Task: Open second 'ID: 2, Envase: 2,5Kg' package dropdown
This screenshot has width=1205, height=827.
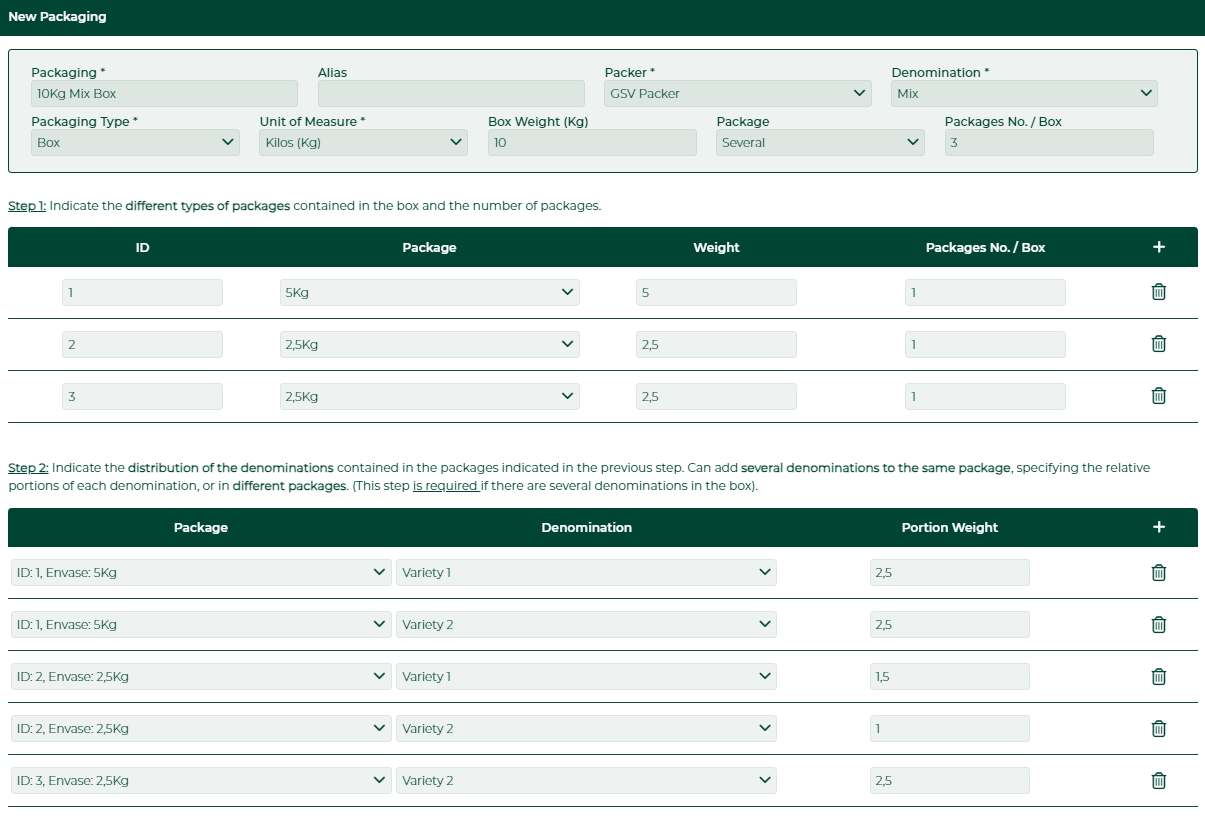Action: click(201, 729)
